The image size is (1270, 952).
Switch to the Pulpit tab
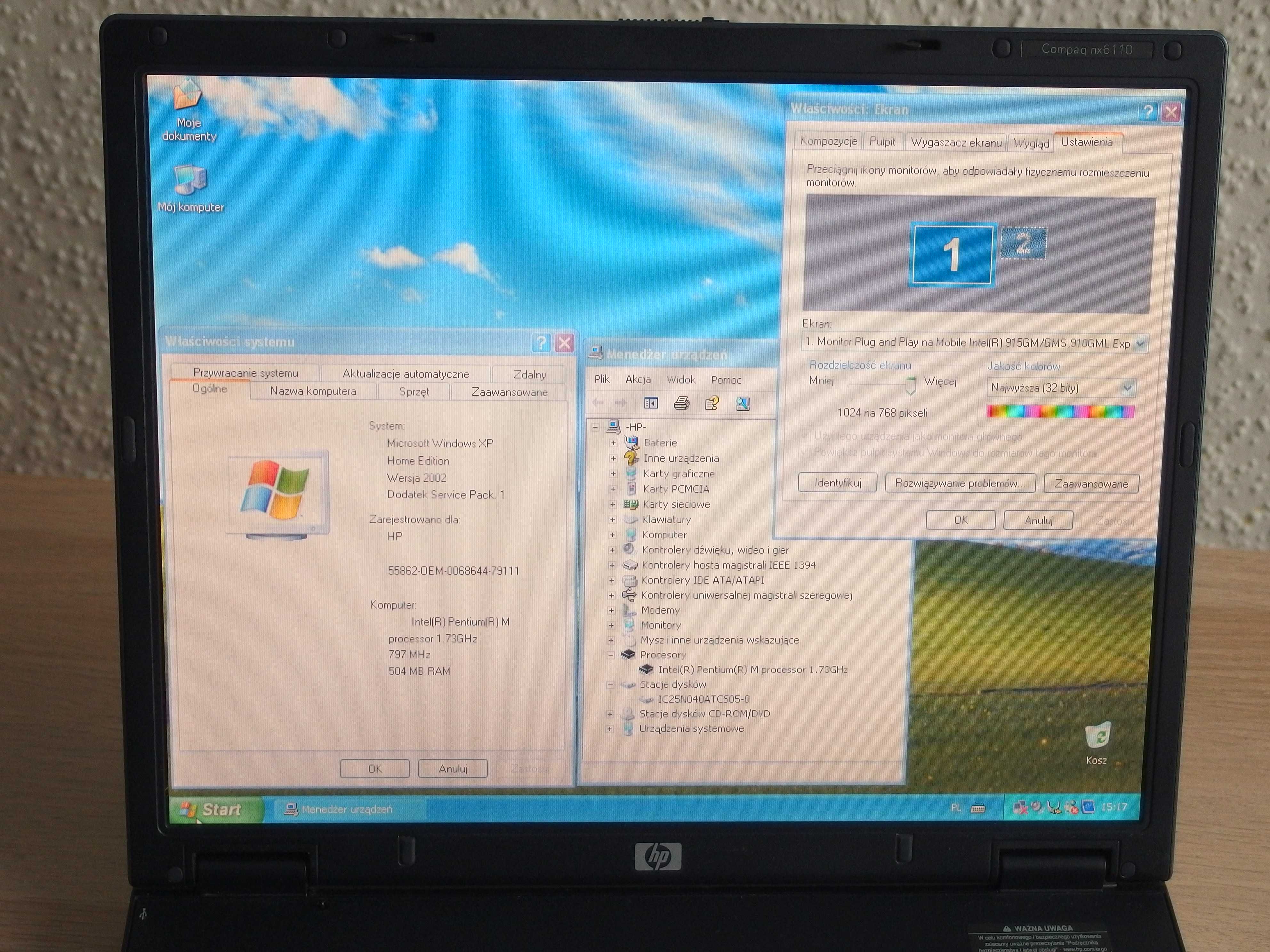pos(882,142)
